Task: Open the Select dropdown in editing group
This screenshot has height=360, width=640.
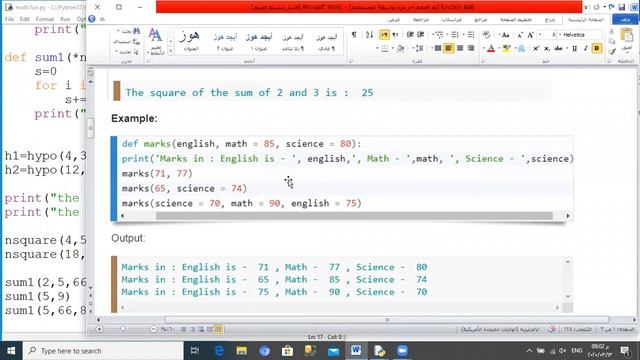Action: pyautogui.click(x=127, y=52)
